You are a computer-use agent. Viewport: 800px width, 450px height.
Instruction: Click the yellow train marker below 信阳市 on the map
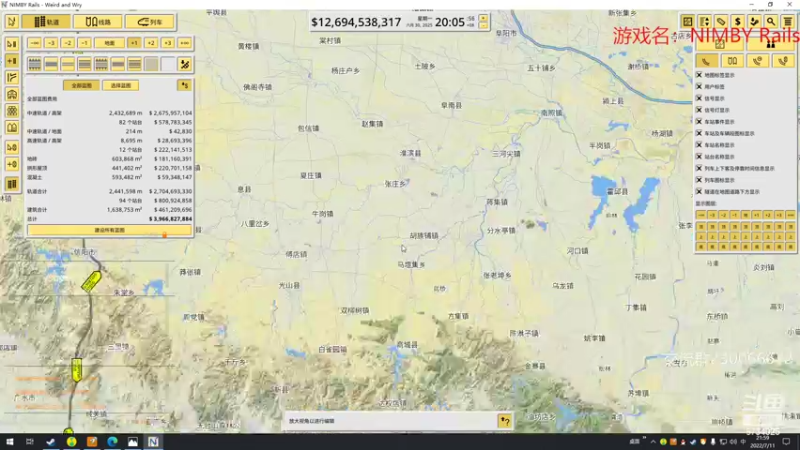pos(91,281)
